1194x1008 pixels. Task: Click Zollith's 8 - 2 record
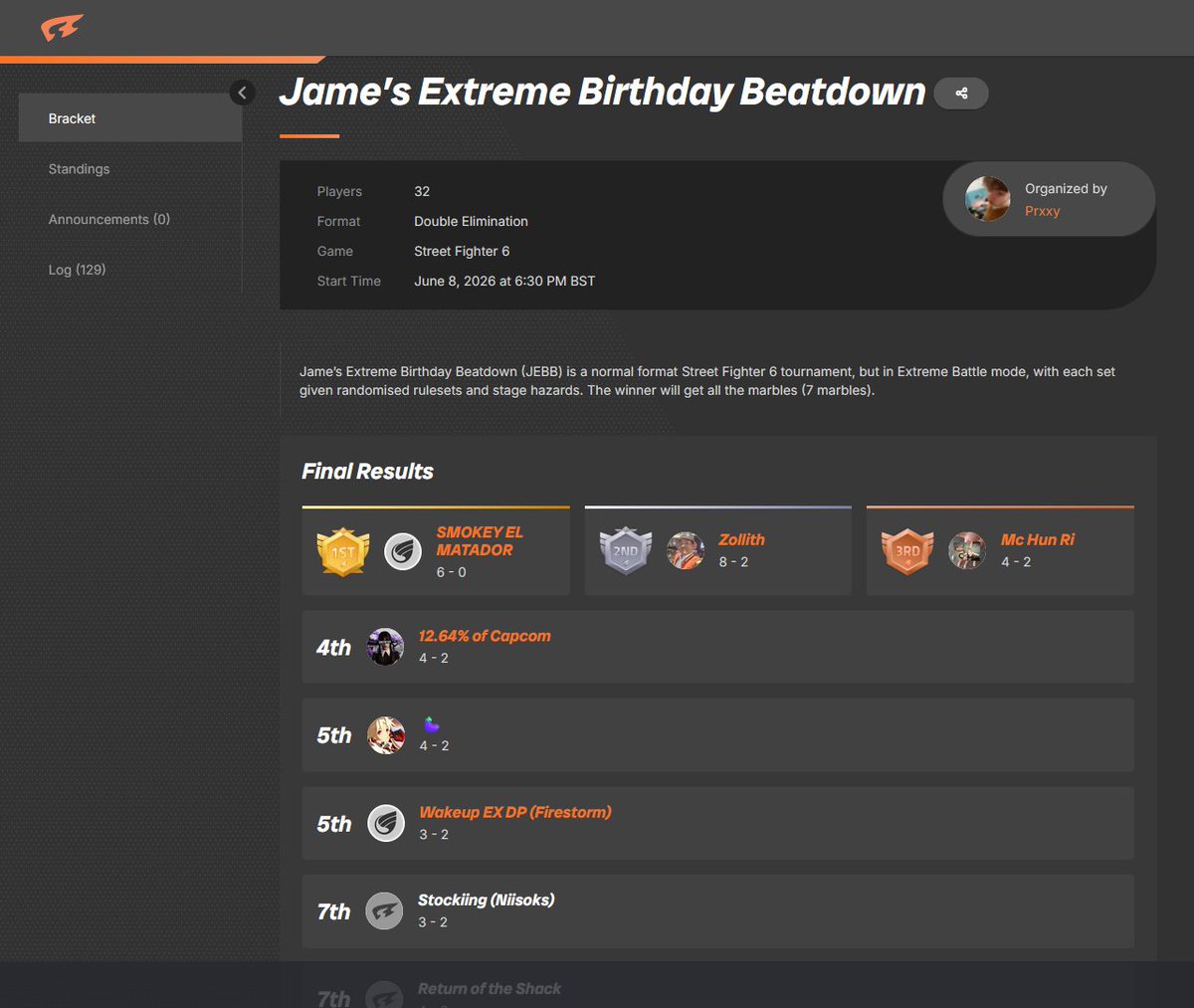(x=733, y=562)
